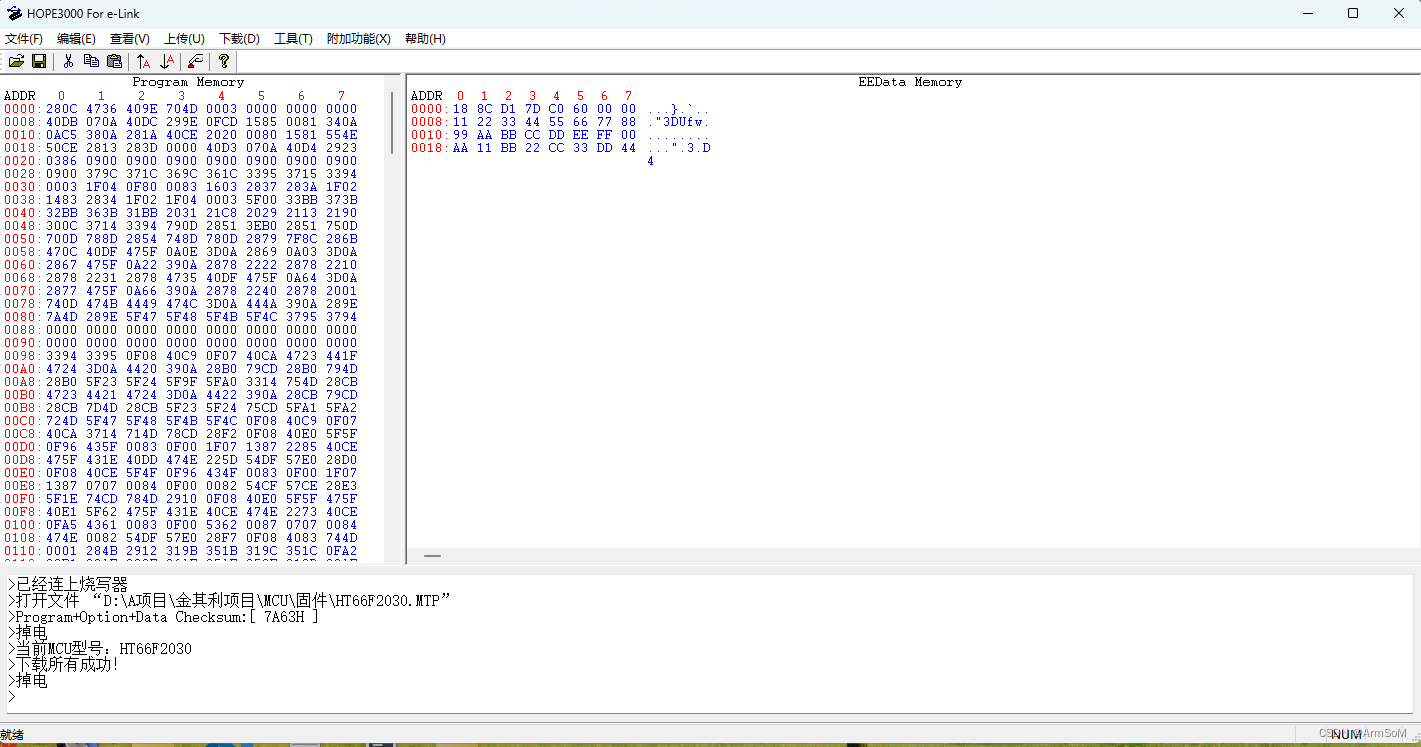Open the 下载(D) menu
The width and height of the screenshot is (1421, 747).
click(x=239, y=39)
